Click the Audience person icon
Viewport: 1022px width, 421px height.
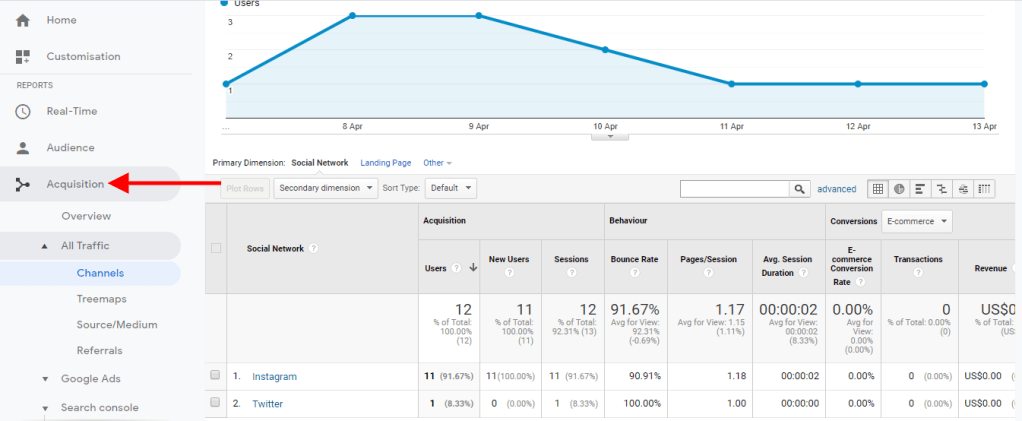pyautogui.click(x=23, y=148)
